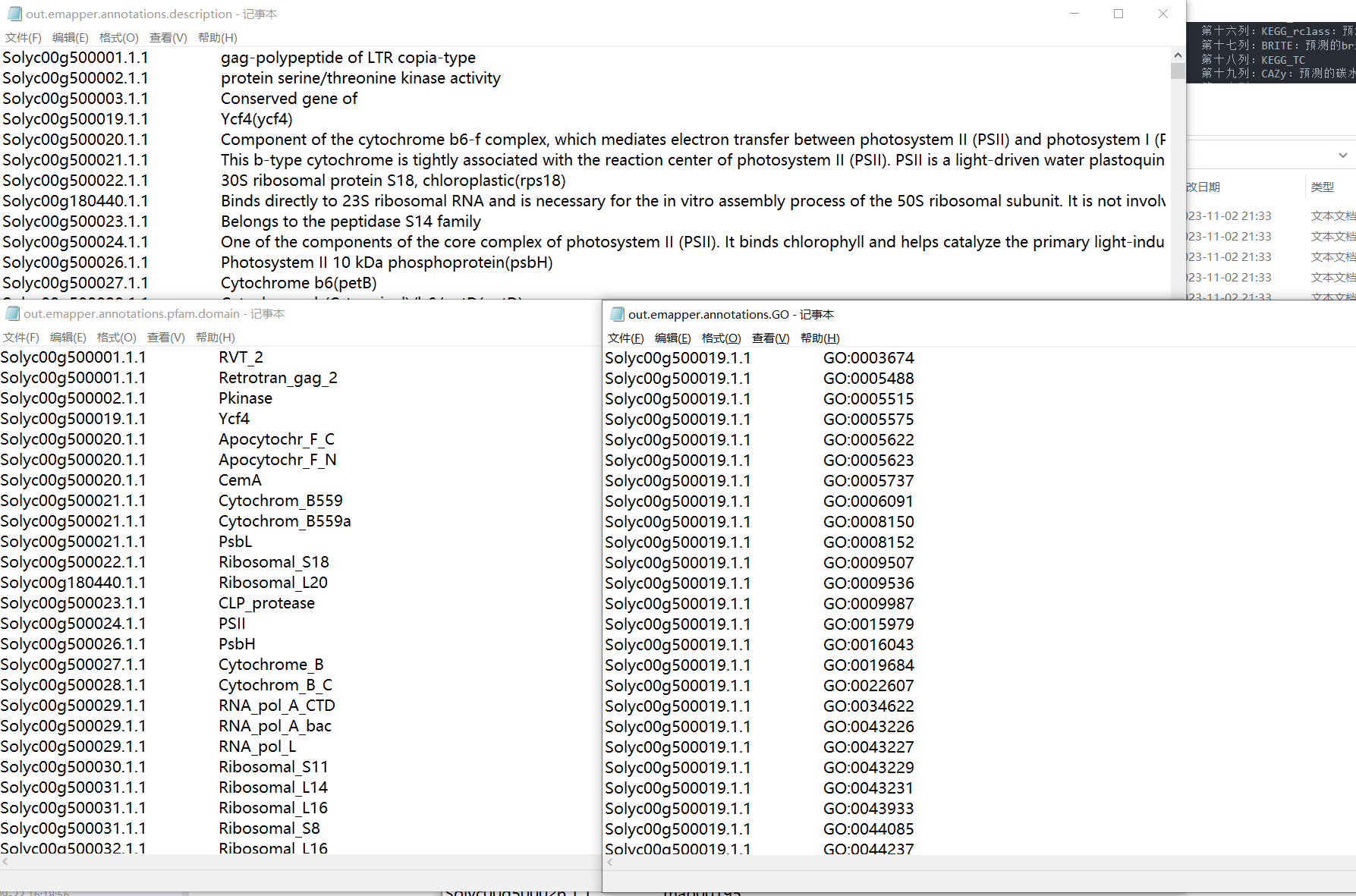Open 格式(O) menu in GO Notepad window

[x=721, y=338]
